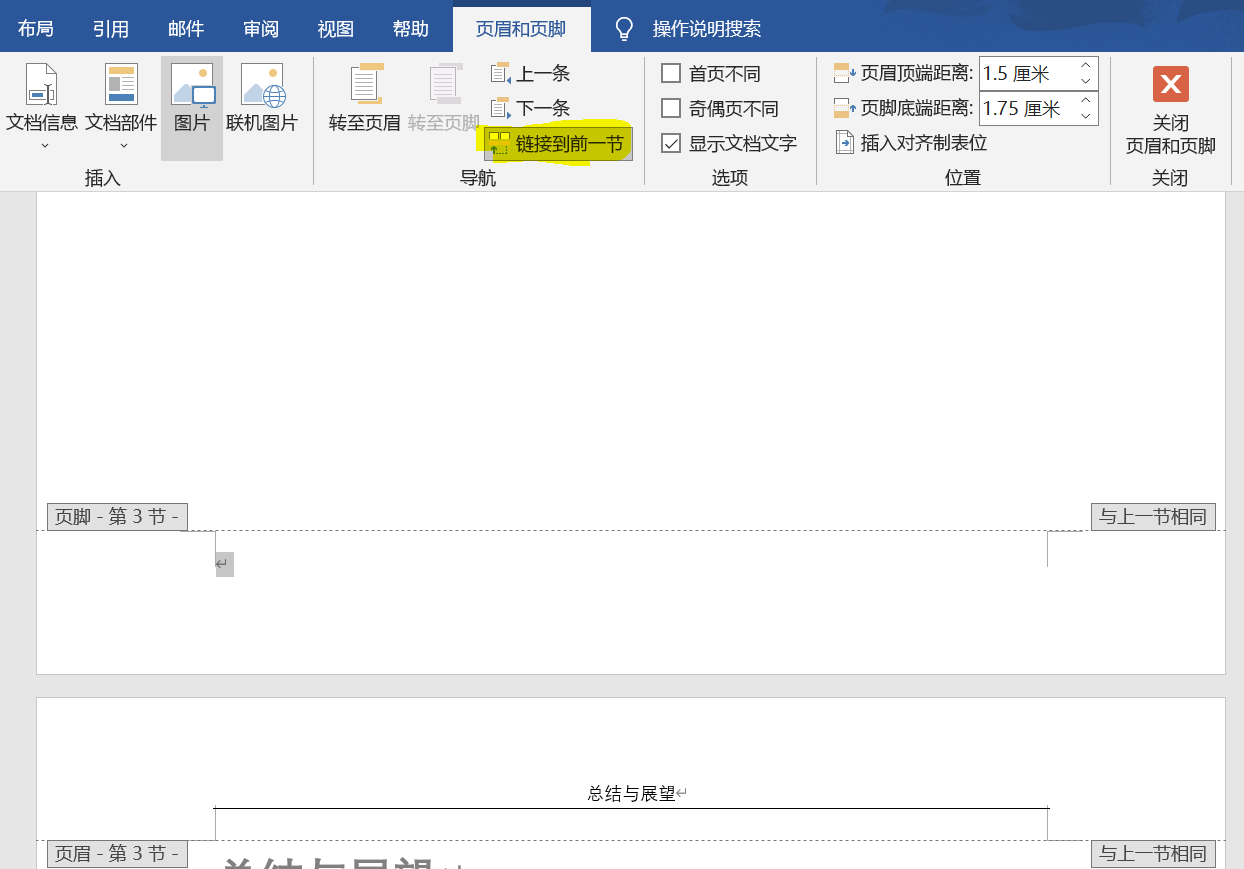Screen dimensions: 1244x869
Task: Increase 页眉顶端距离 with up arrow
Action: tap(1086, 66)
